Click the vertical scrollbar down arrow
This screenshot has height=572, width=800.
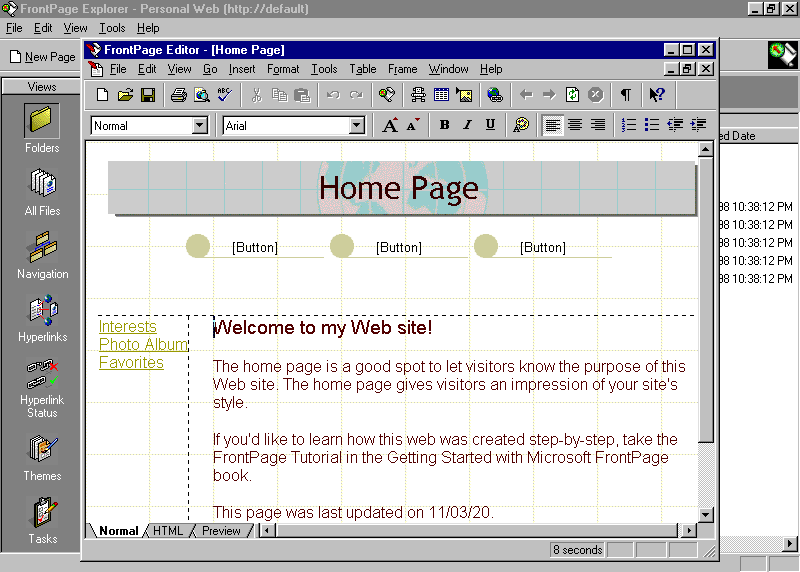pos(705,514)
